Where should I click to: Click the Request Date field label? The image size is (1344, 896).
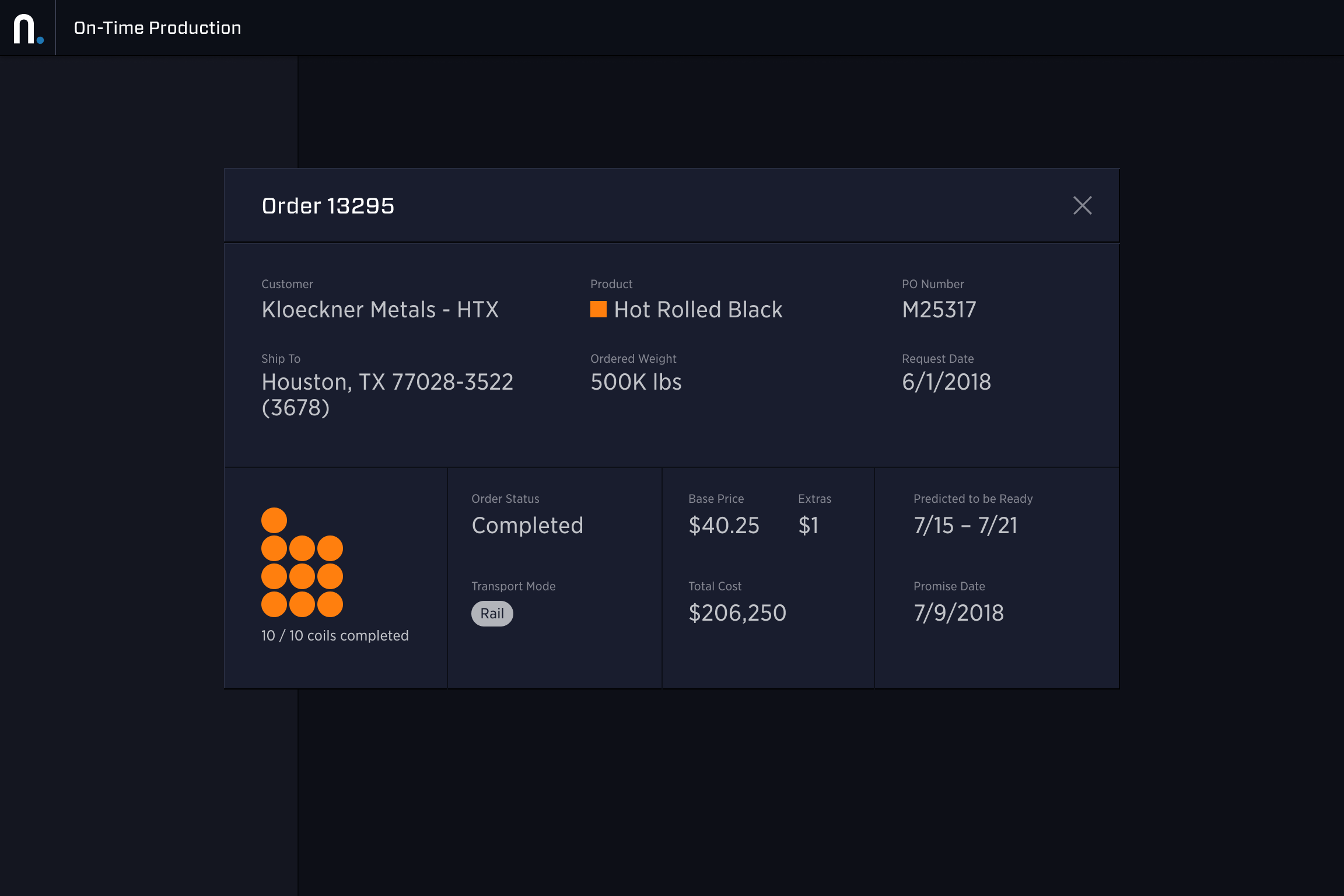[938, 359]
